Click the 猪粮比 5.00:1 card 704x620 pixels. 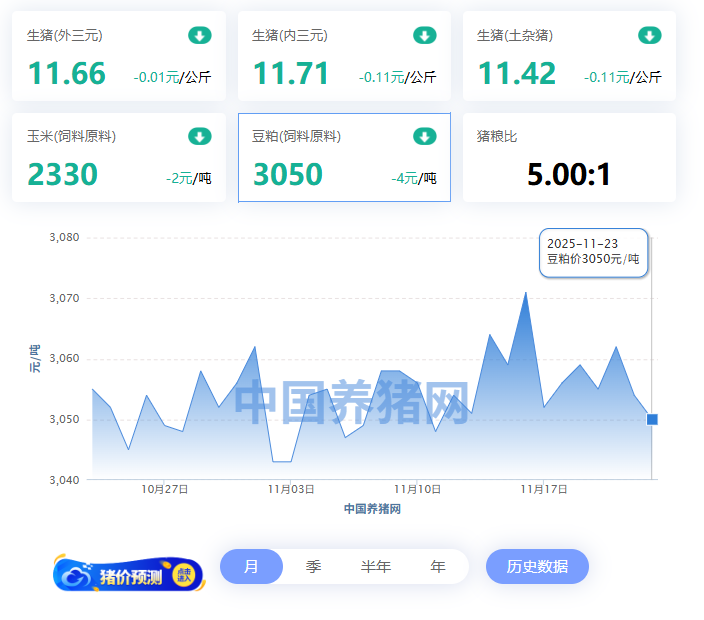coord(569,159)
